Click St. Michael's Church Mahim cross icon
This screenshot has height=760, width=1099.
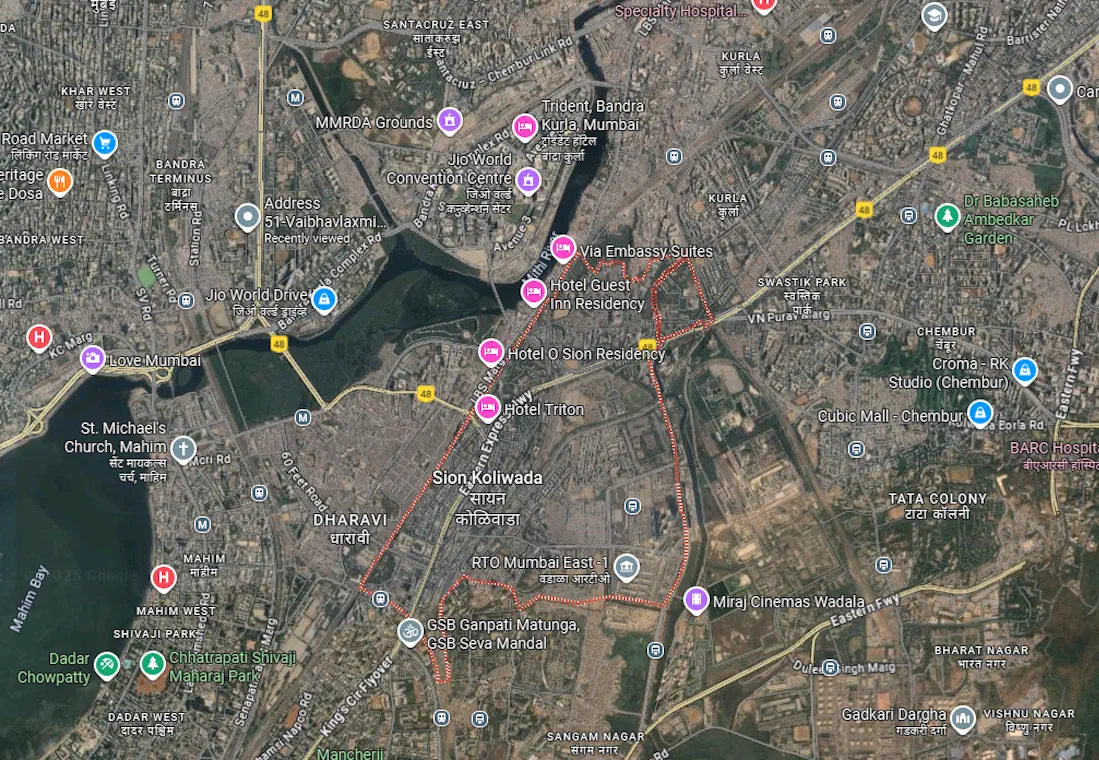(x=184, y=448)
